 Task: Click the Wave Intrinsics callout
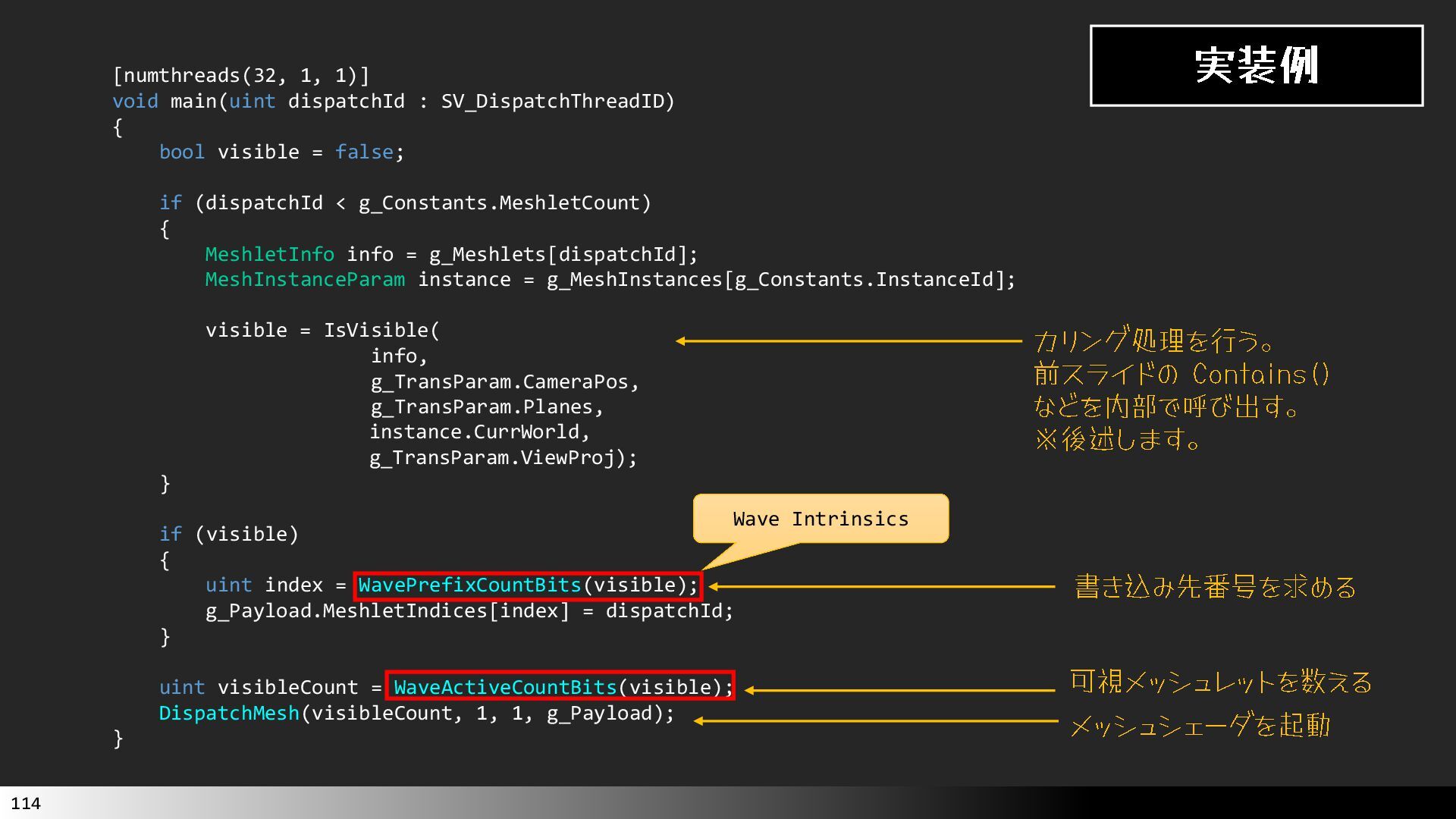point(821,519)
